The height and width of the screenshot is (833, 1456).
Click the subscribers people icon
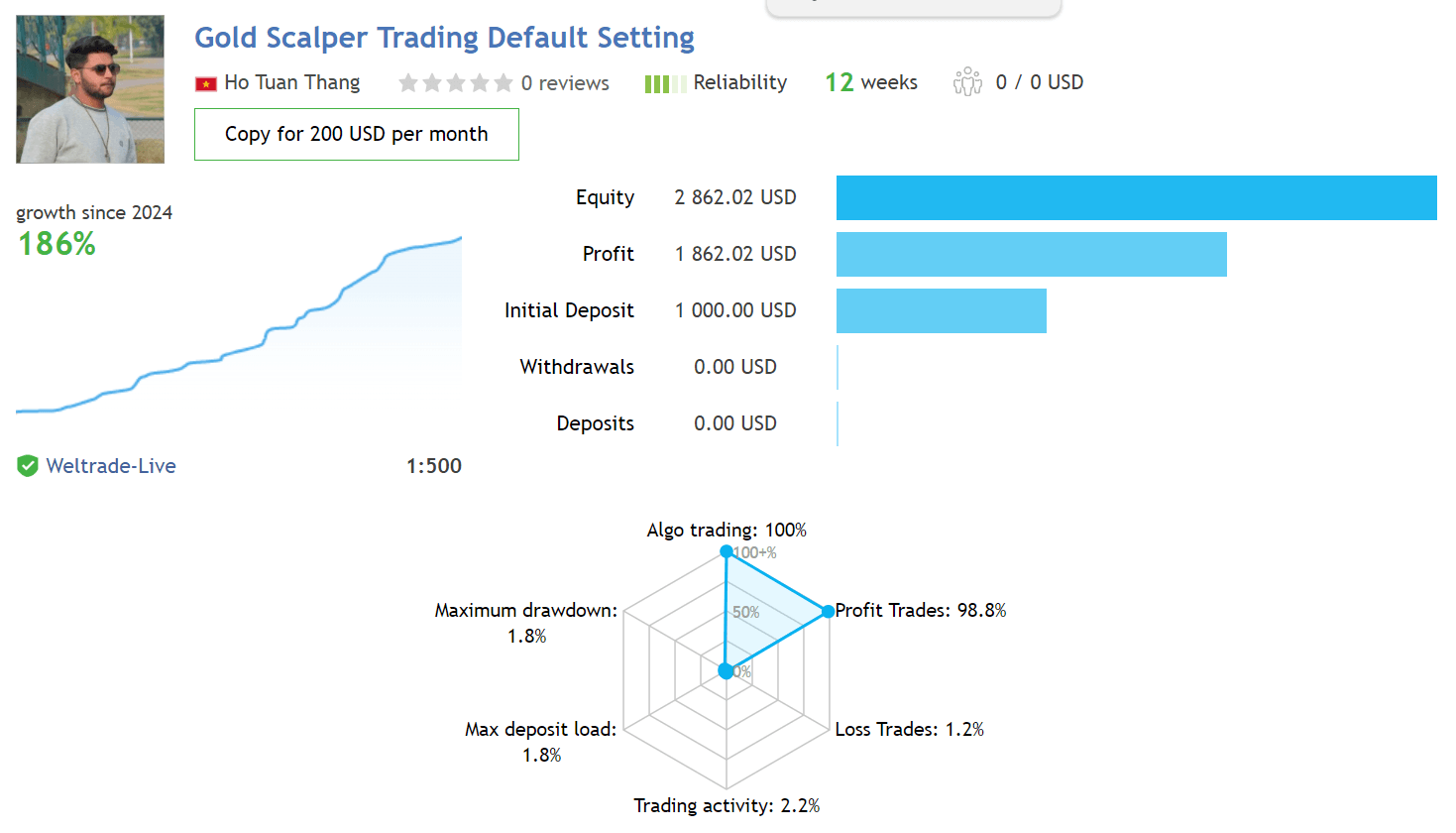point(967,82)
